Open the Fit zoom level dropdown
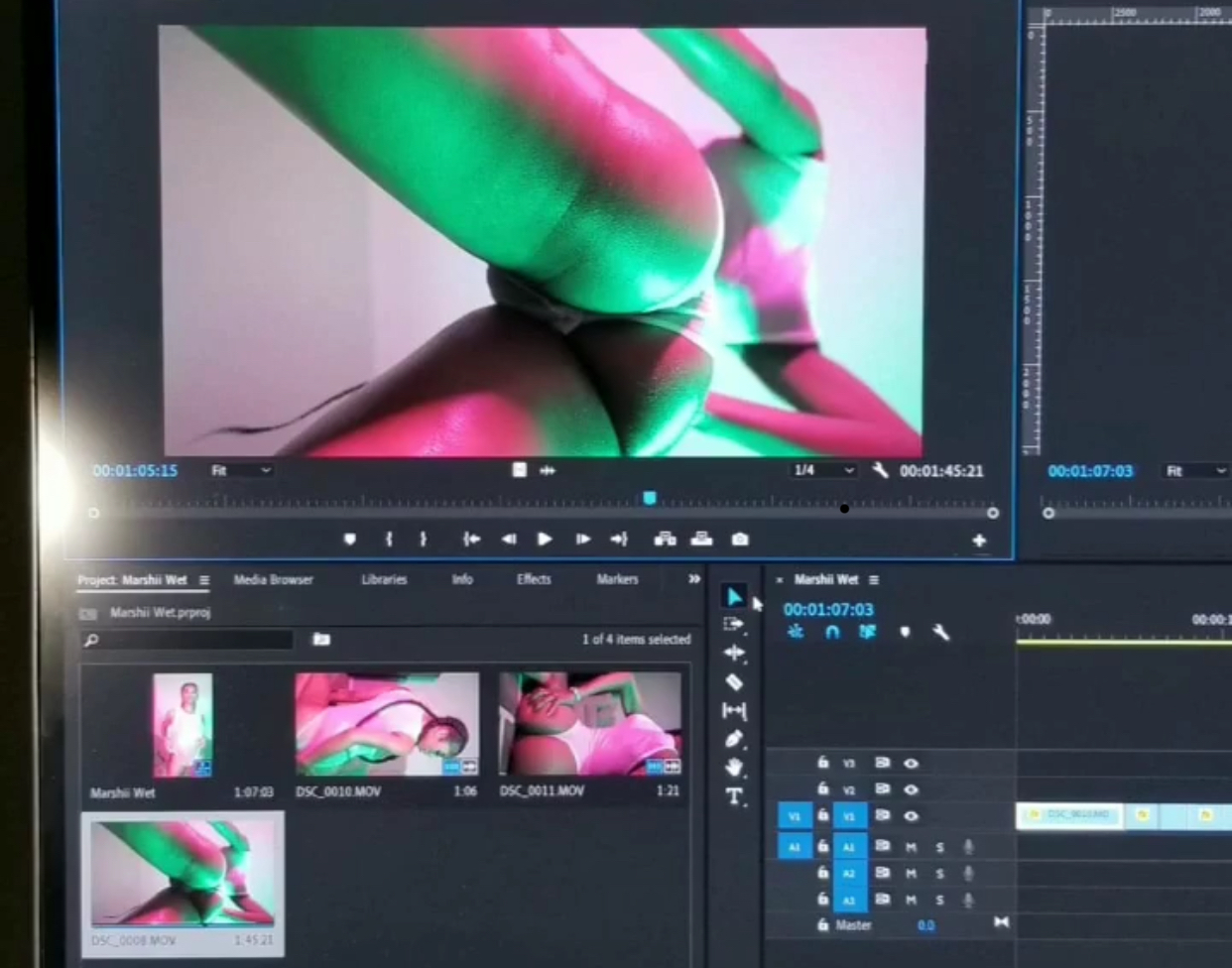The image size is (1232, 968). point(241,470)
